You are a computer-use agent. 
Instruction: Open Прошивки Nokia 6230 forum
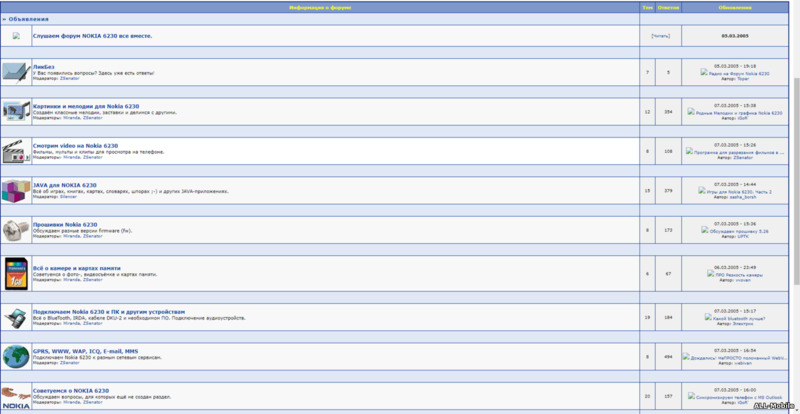click(x=65, y=225)
